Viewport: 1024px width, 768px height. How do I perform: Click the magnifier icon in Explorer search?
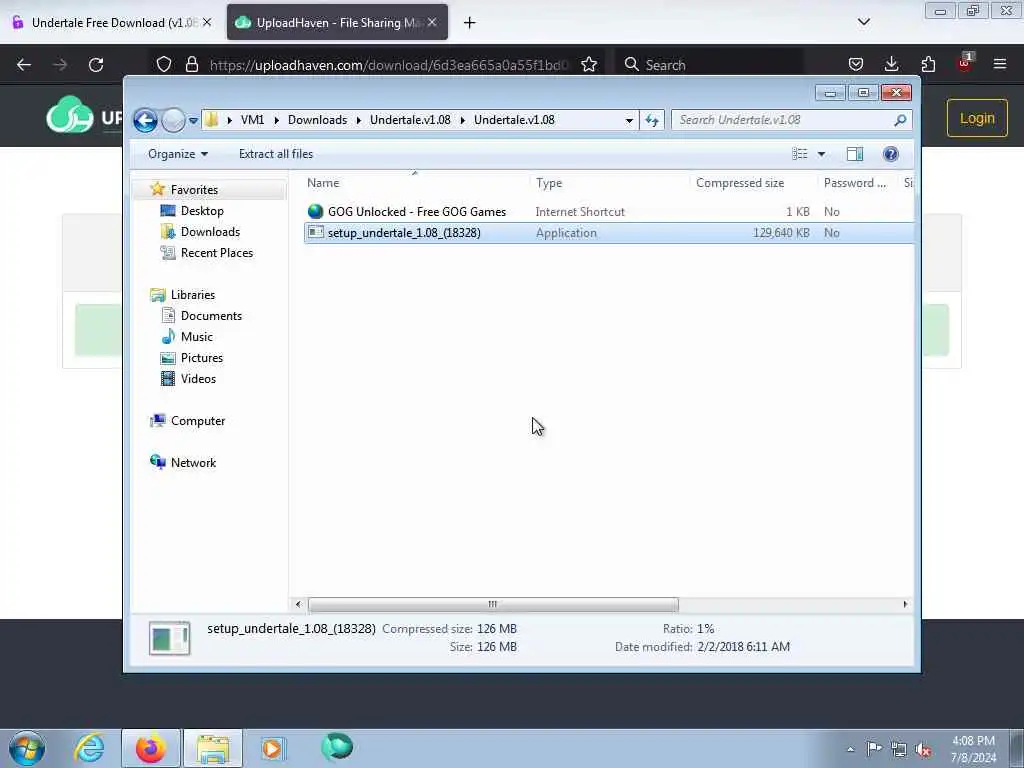point(901,120)
